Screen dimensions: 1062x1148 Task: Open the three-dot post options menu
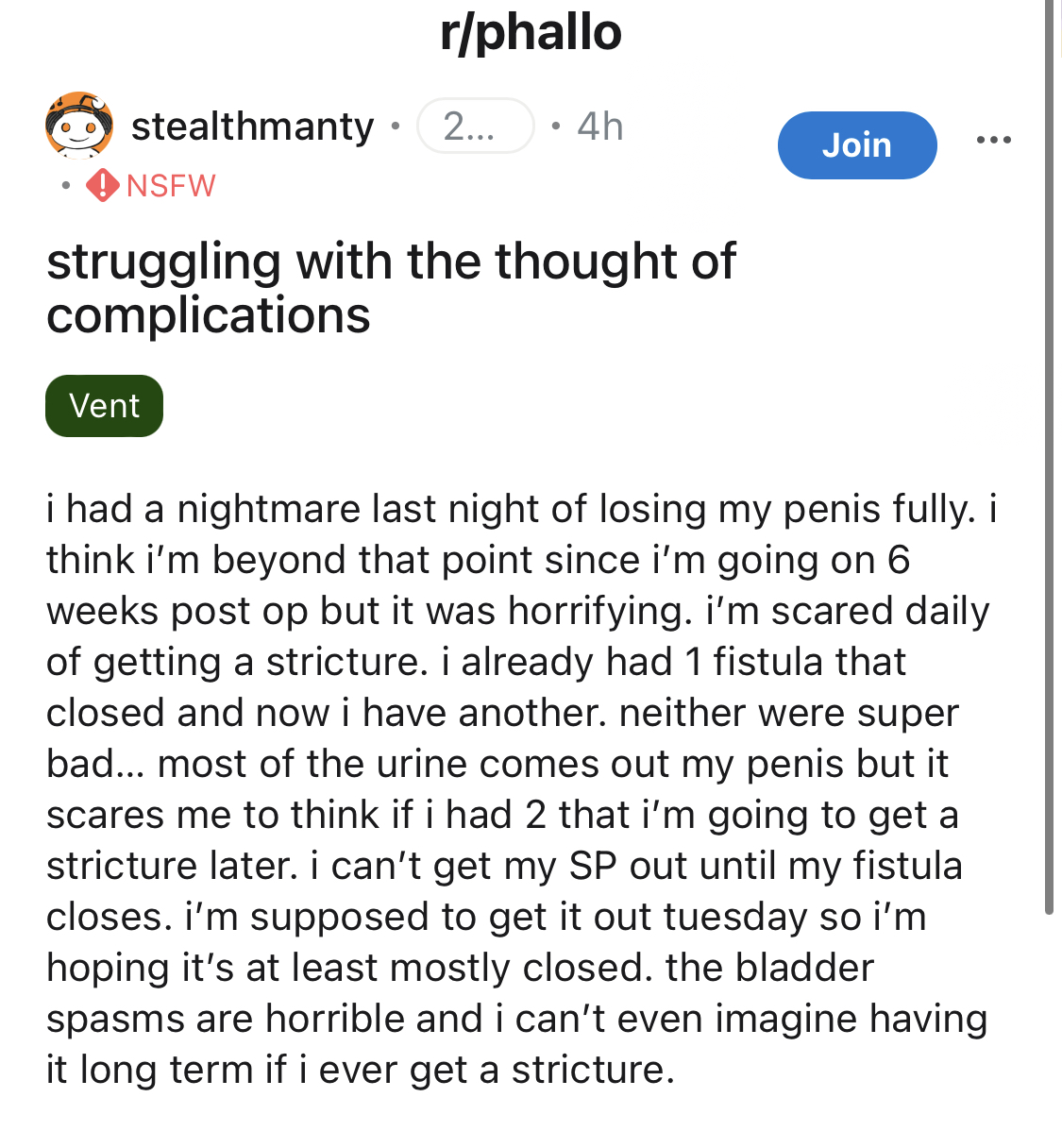point(993,140)
